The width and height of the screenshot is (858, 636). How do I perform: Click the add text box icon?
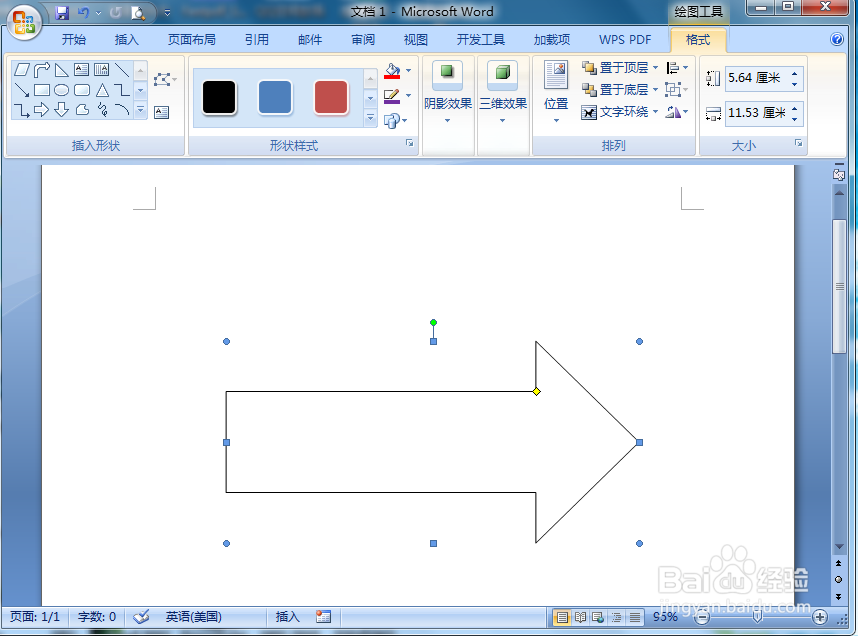pyautogui.click(x=161, y=112)
